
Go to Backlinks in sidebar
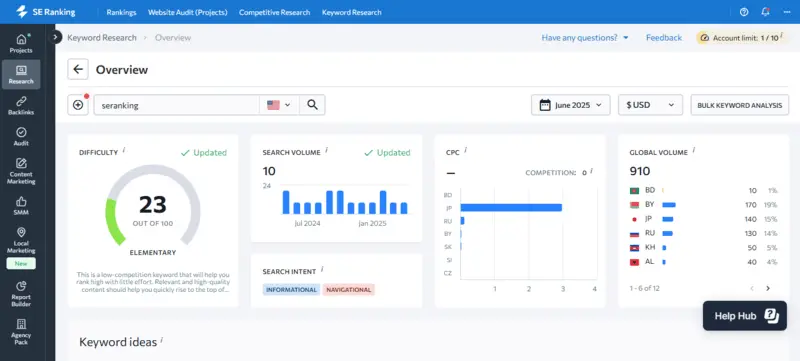pos(21,106)
